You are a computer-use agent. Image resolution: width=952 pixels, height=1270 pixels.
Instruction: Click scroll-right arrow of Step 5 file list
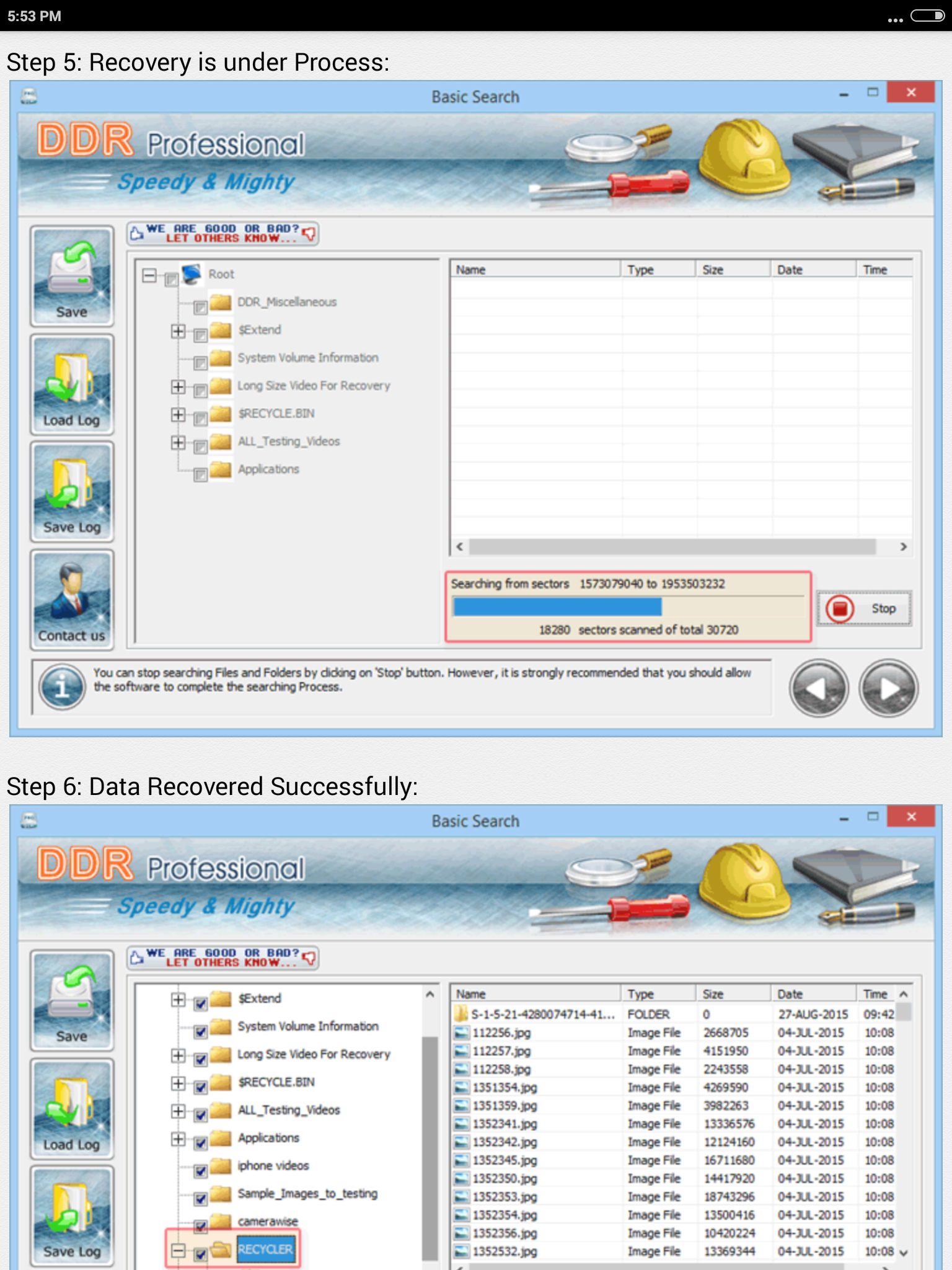tap(903, 546)
